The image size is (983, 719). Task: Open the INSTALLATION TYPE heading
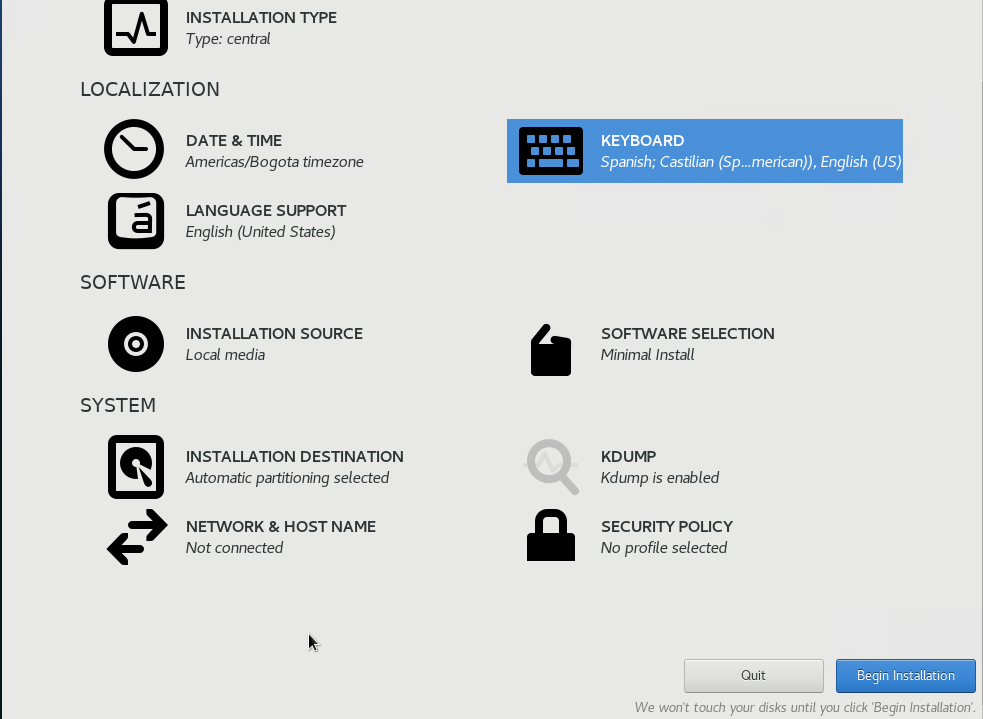(x=261, y=18)
